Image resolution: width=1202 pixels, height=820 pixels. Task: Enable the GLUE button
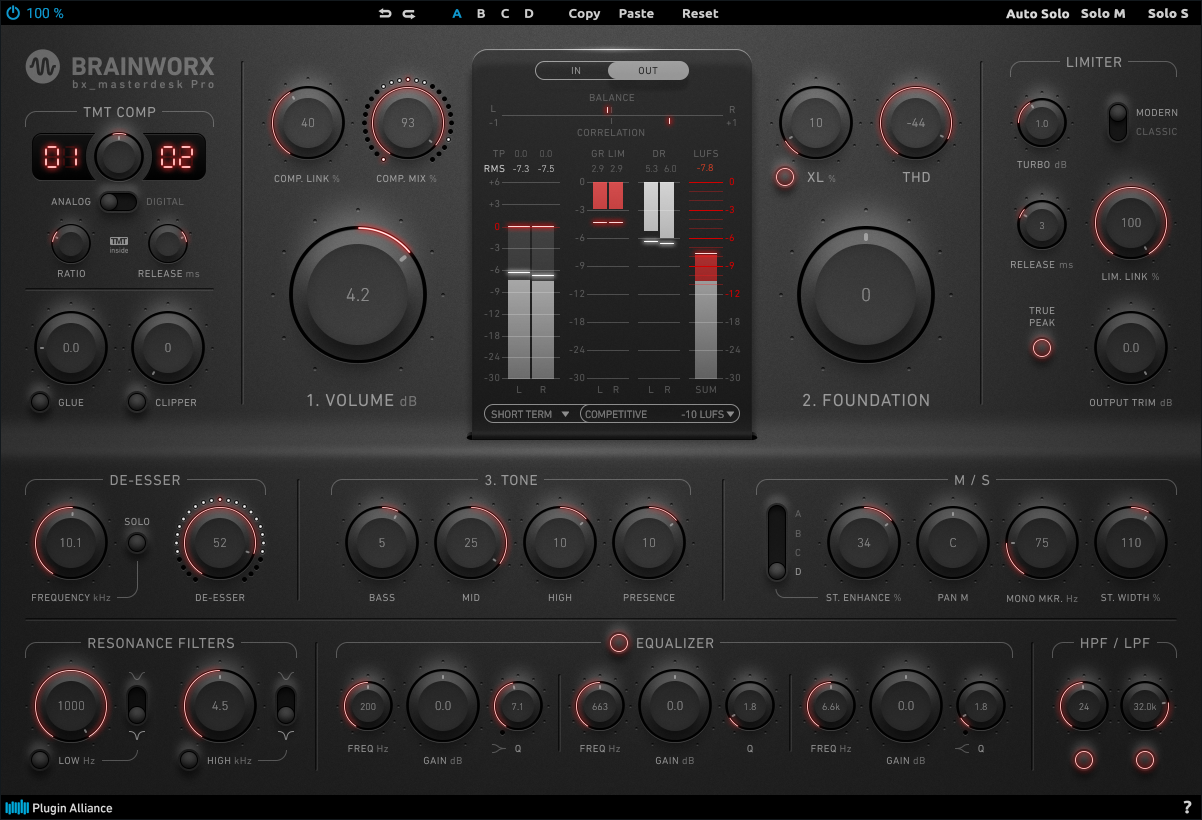40,402
